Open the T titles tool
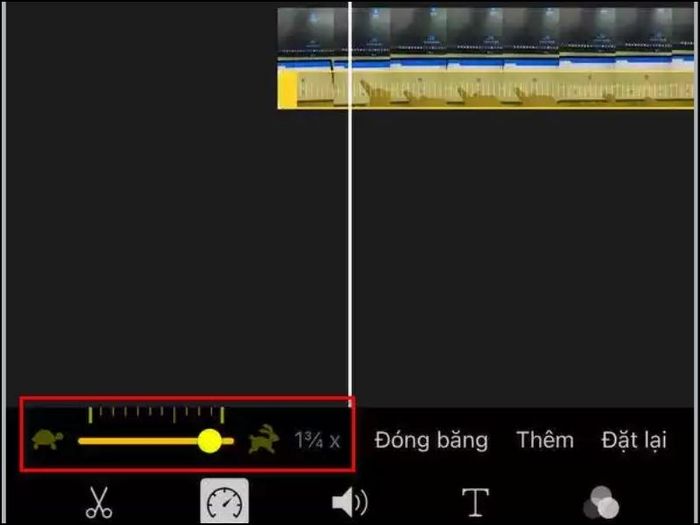Screen dimensions: 700x525 click(475, 502)
